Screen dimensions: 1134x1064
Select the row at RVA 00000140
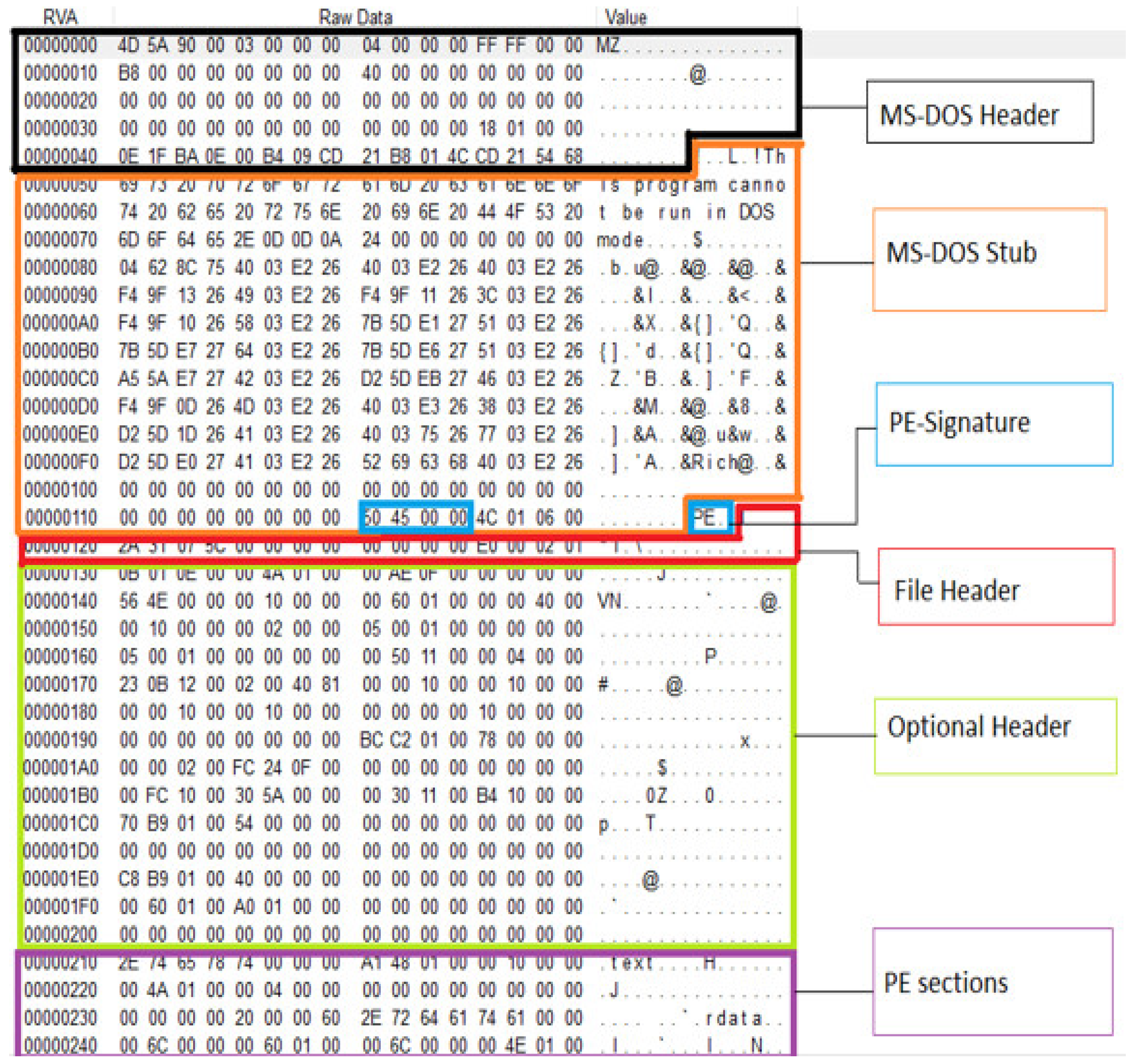[61, 601]
